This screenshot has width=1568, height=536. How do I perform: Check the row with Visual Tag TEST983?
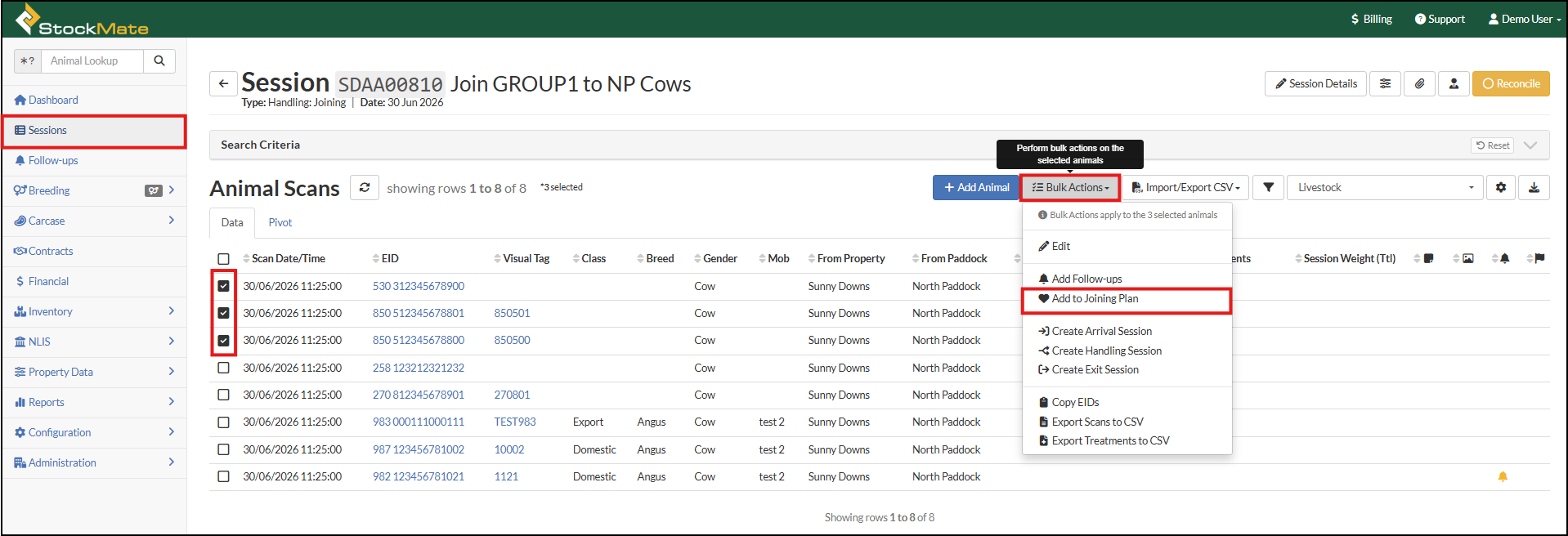[x=223, y=422]
